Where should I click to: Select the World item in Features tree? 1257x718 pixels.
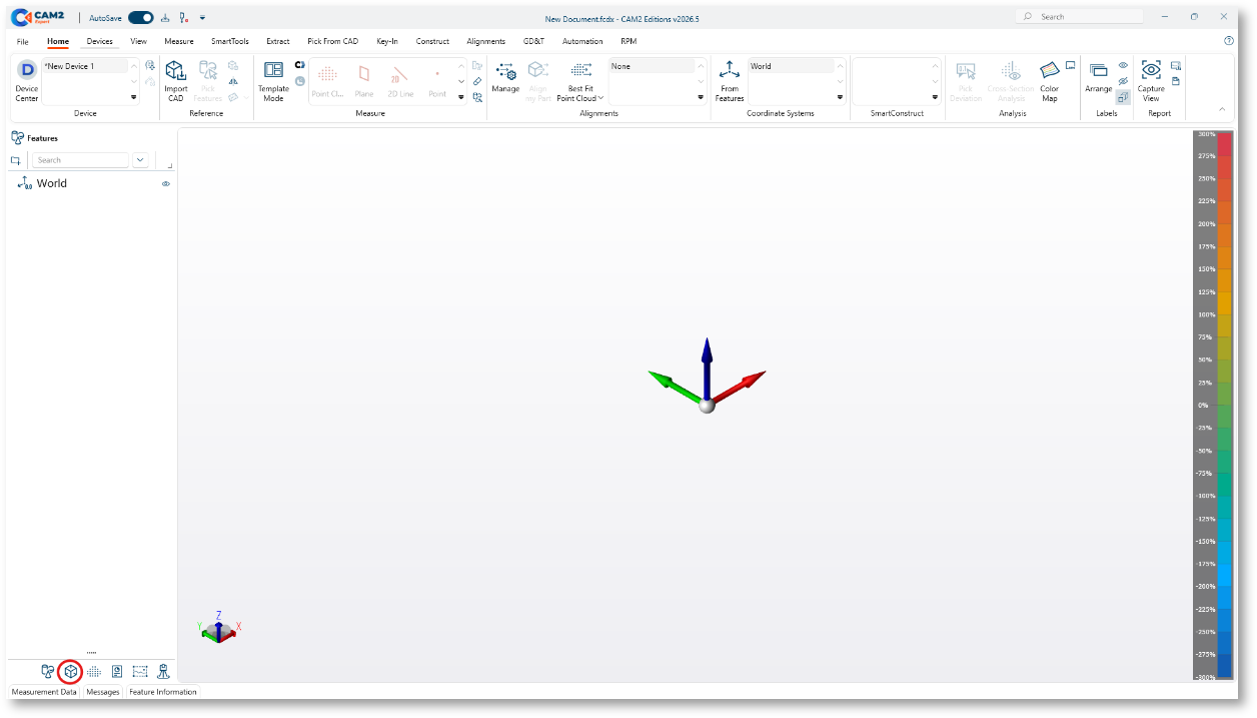[x=52, y=184]
